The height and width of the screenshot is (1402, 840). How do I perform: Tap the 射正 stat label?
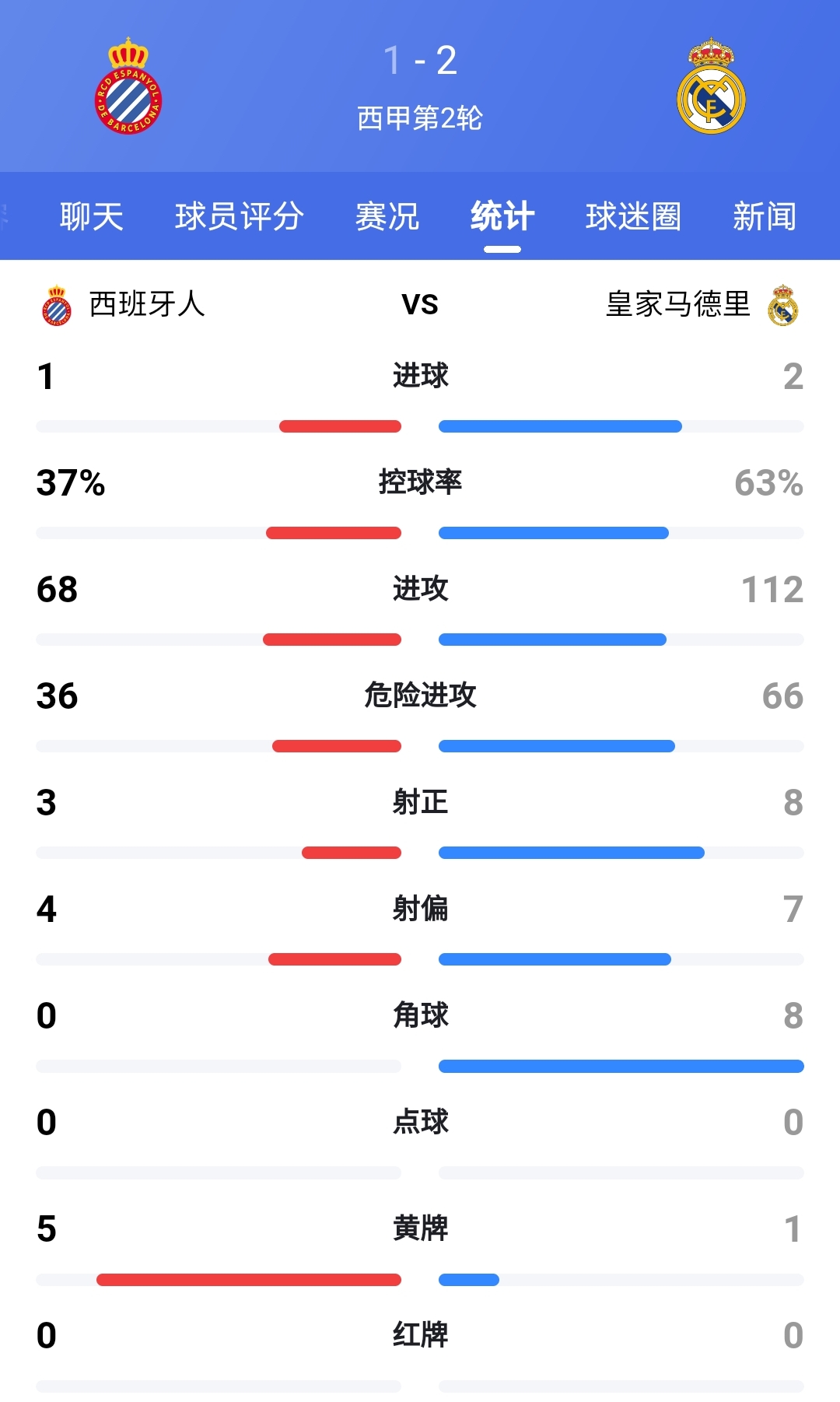(420, 801)
